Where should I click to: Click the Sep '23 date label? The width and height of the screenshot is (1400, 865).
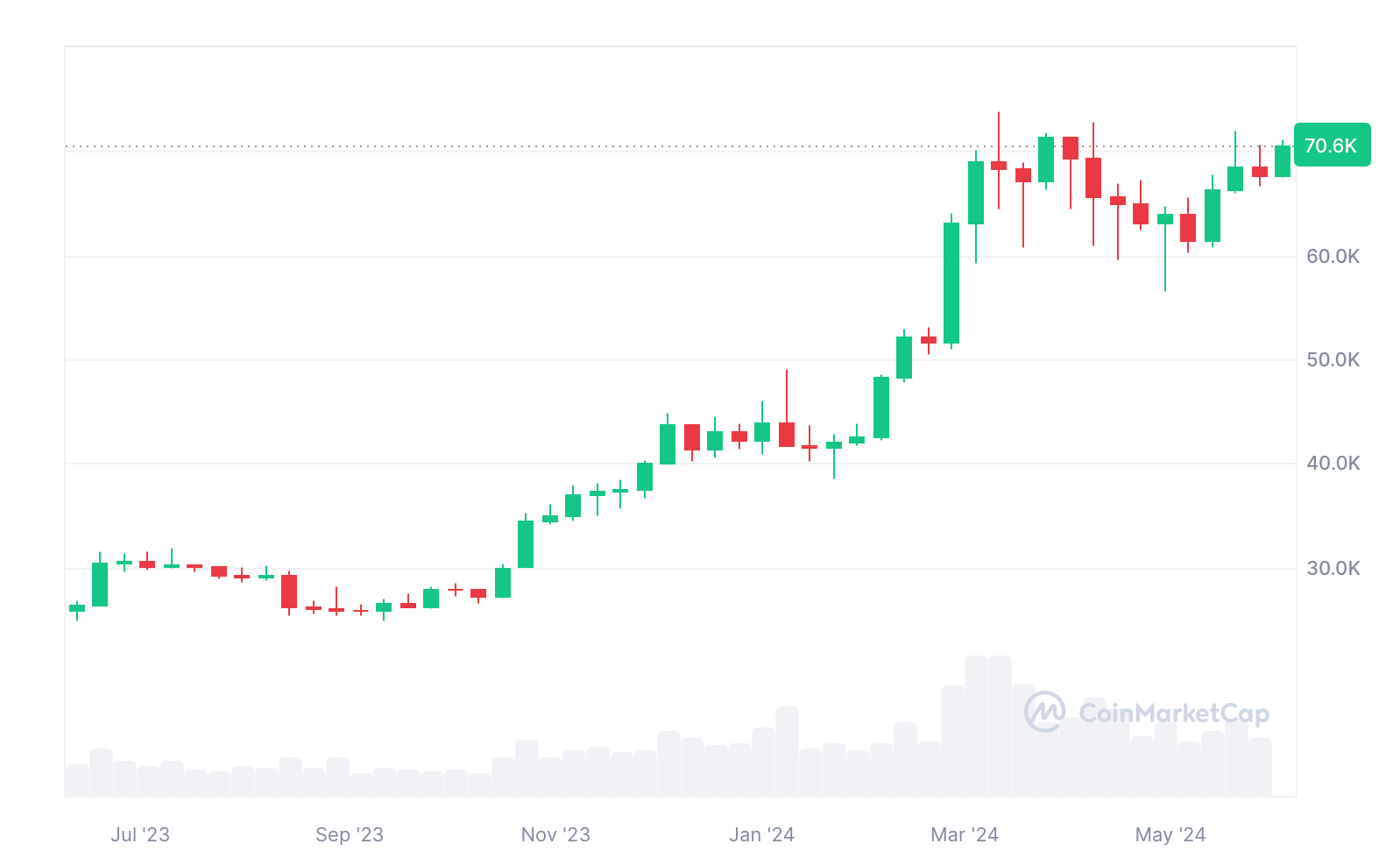point(350,834)
